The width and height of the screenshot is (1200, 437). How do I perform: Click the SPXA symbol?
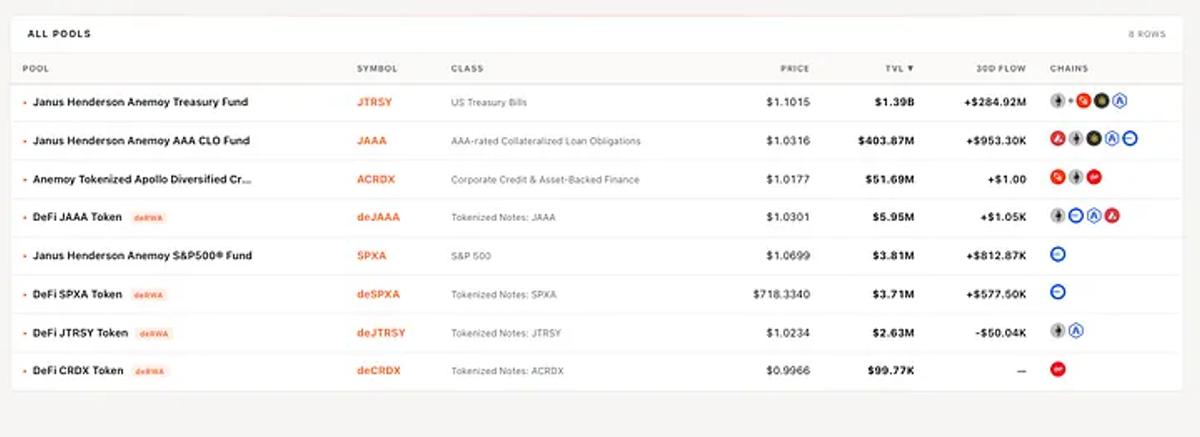pyautogui.click(x=371, y=256)
